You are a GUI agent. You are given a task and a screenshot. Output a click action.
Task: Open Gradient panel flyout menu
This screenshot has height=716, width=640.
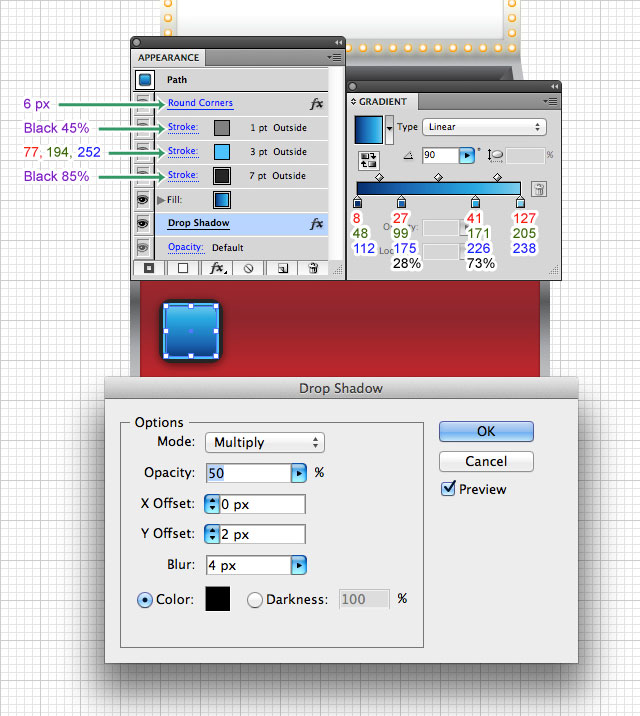click(x=551, y=101)
